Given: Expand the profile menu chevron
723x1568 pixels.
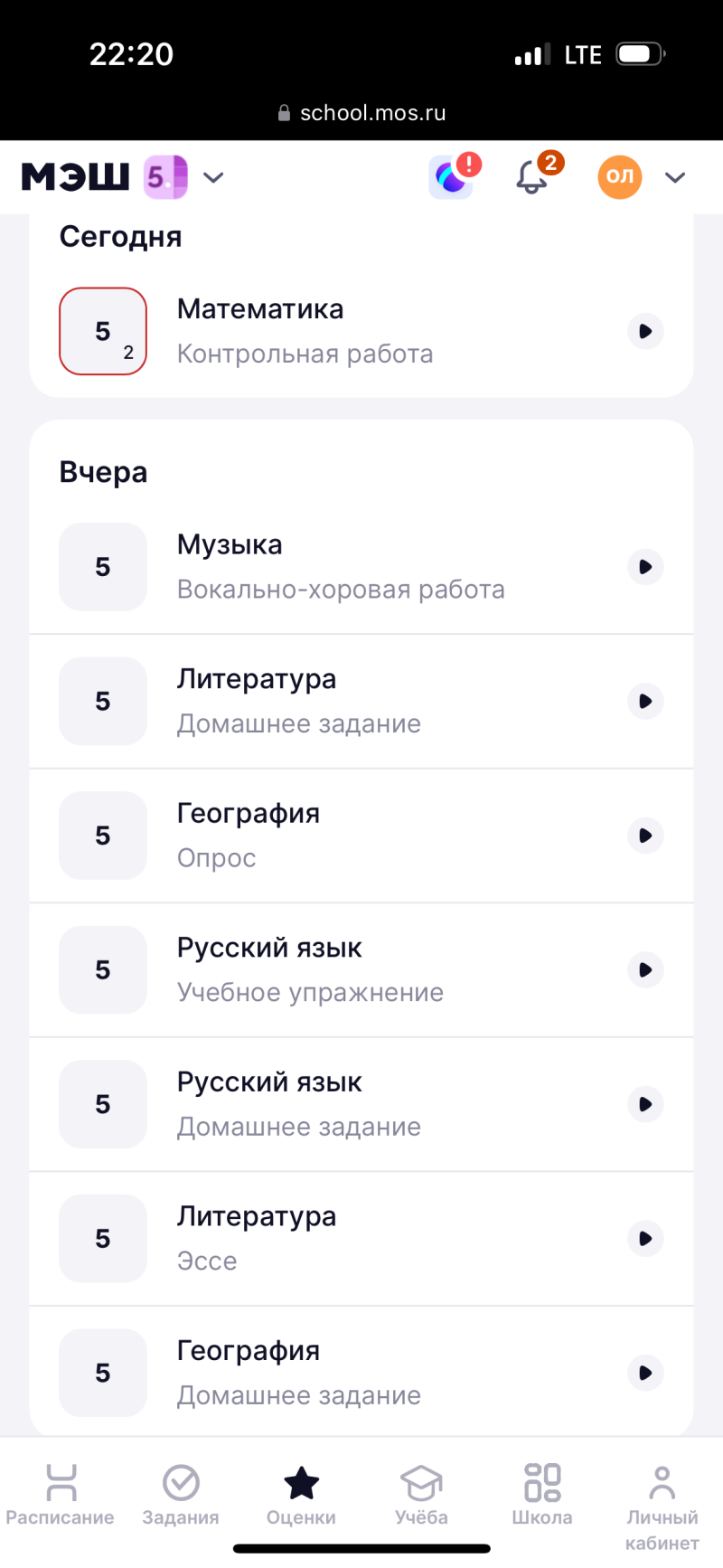Looking at the screenshot, I should coord(675,177).
